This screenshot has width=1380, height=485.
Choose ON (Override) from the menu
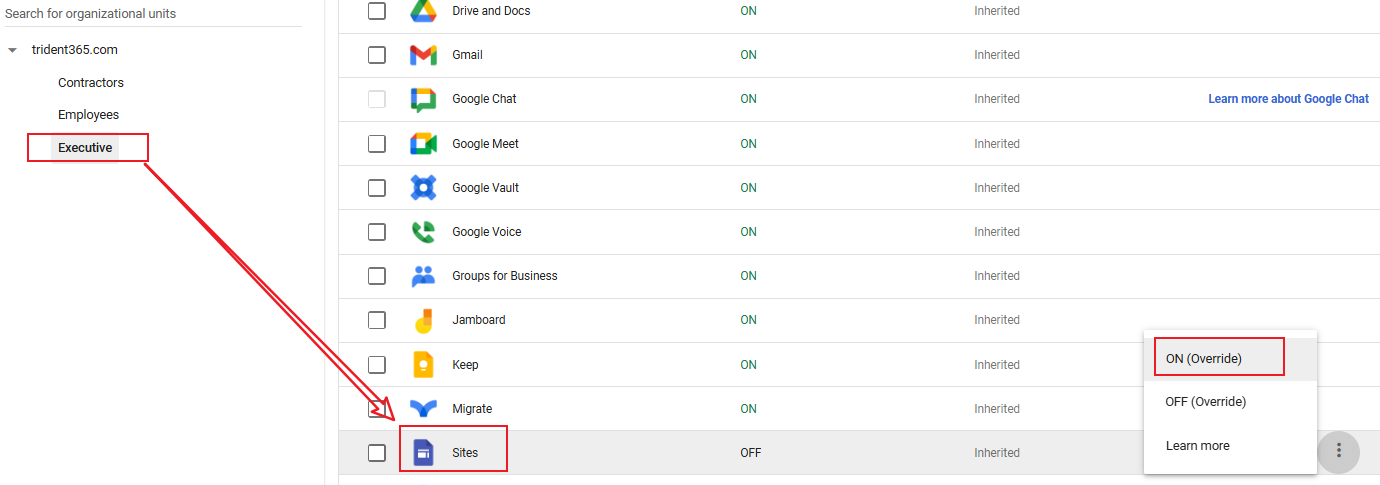(x=1204, y=358)
